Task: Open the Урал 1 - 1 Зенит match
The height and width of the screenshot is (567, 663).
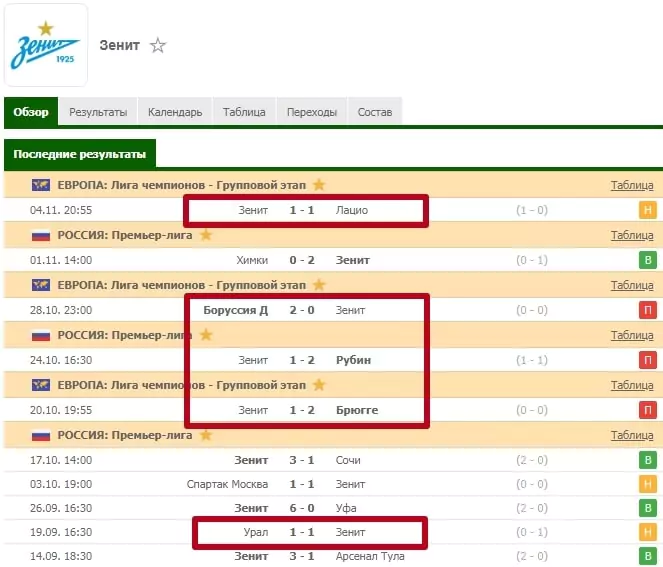Action: click(334, 532)
